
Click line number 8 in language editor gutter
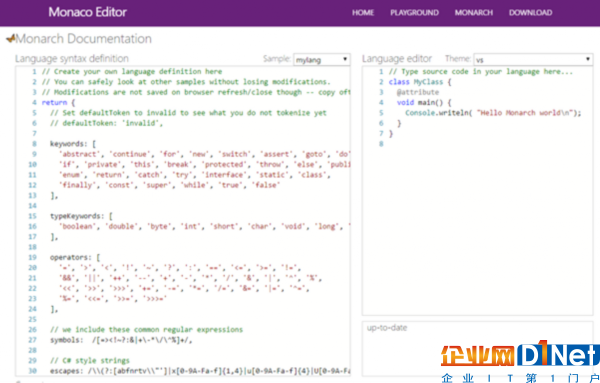pos(381,144)
